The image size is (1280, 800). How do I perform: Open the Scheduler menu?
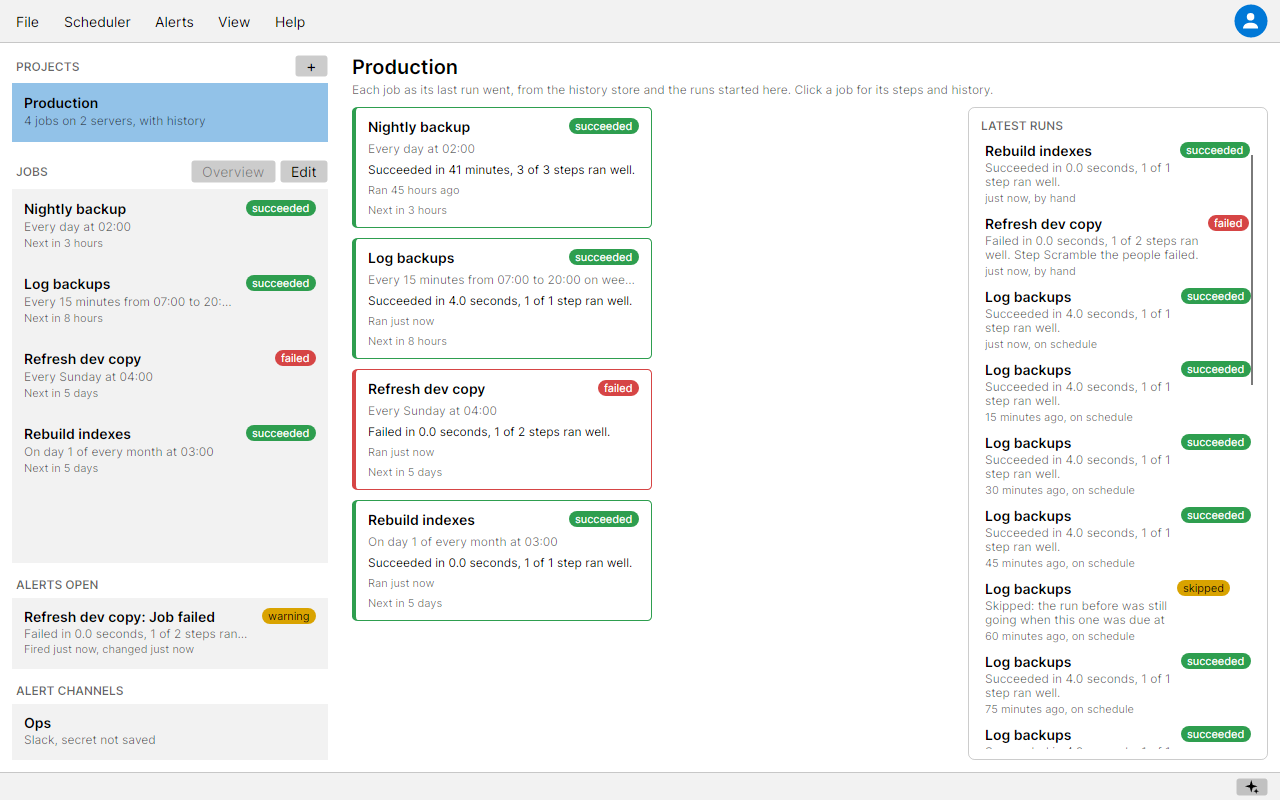pos(97,22)
